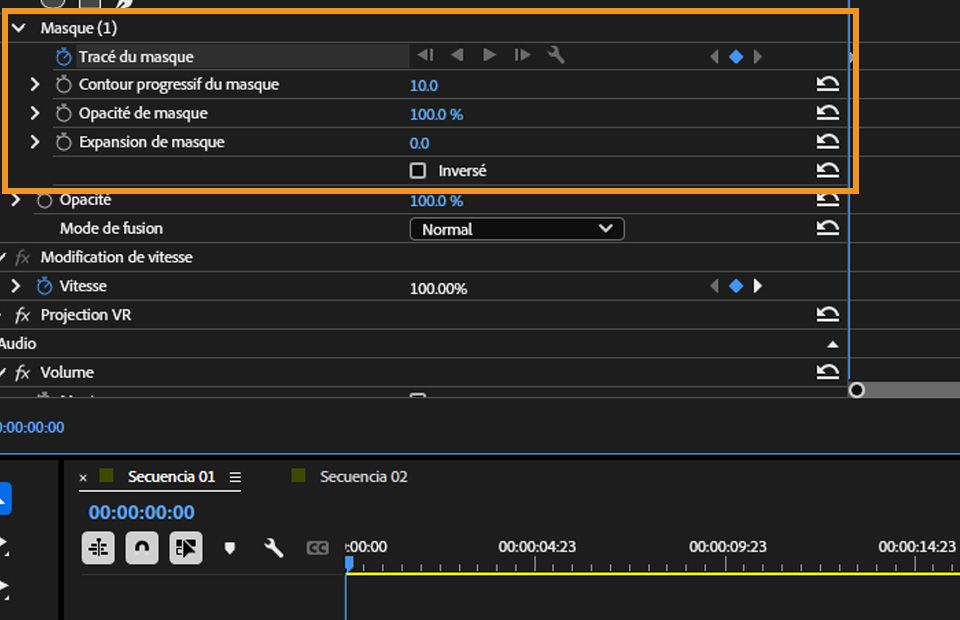Go to next keyframe for Tracé du masque

pos(758,57)
